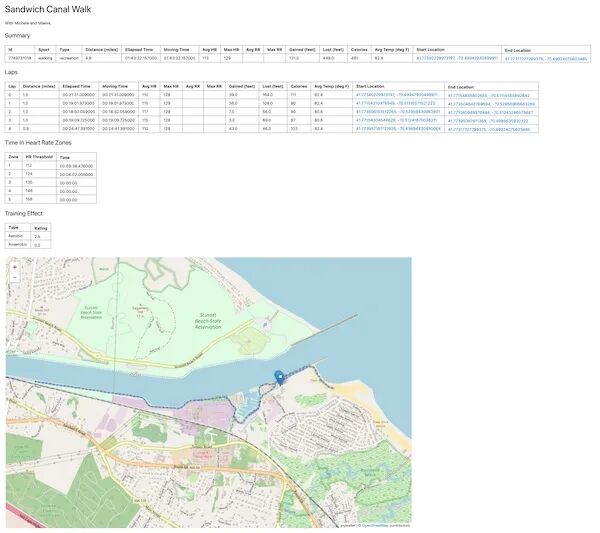Open Lap 4 end location link
The height and width of the screenshot is (533, 600).
[x=489, y=129]
